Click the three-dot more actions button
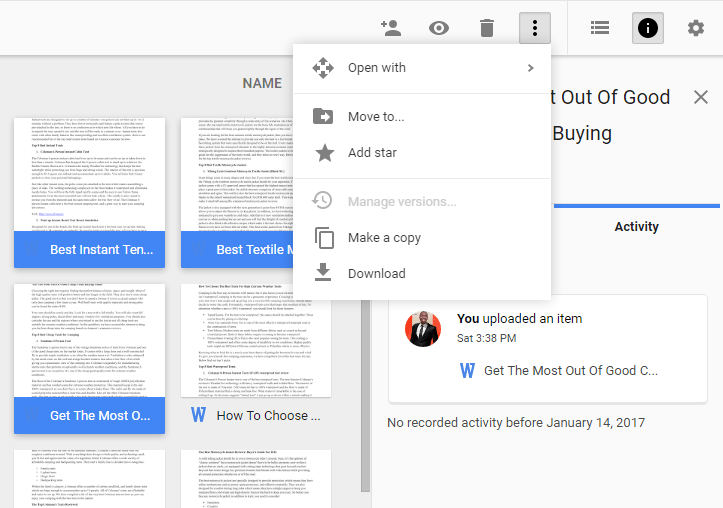Viewport: 723px width, 508px height. pos(535,28)
